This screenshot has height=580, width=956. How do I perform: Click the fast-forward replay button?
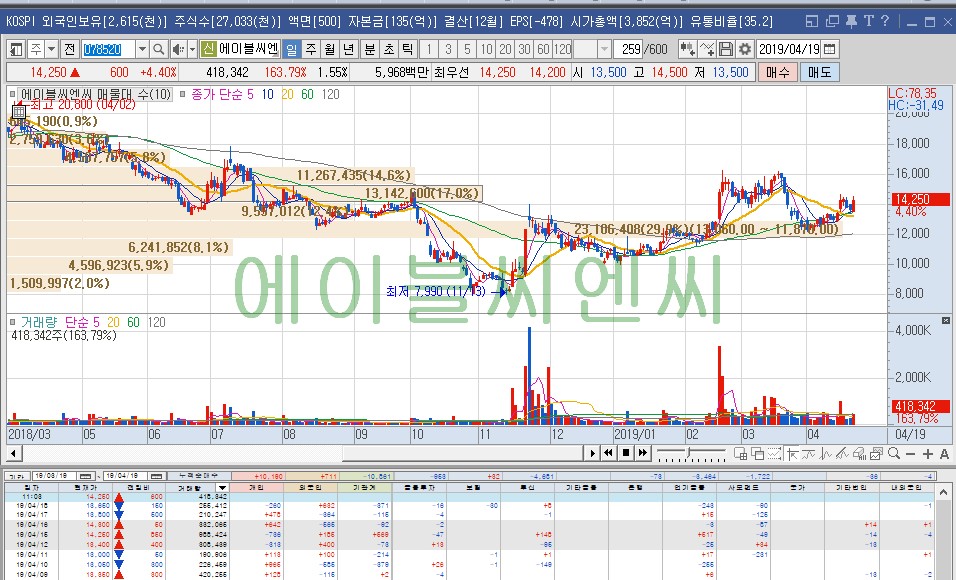click(643, 453)
